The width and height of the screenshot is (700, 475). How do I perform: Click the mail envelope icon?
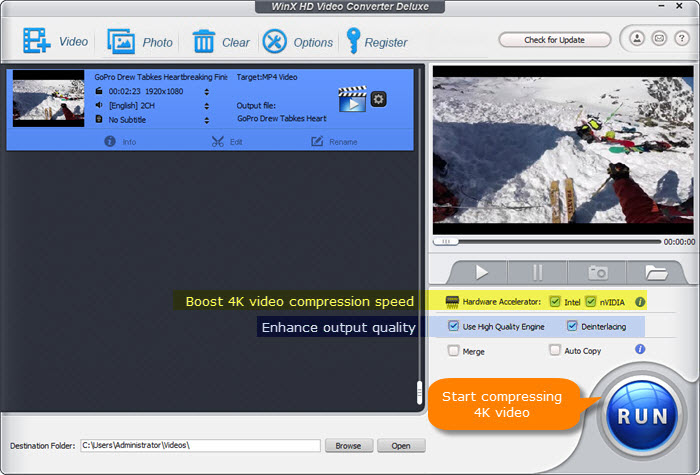pos(659,38)
